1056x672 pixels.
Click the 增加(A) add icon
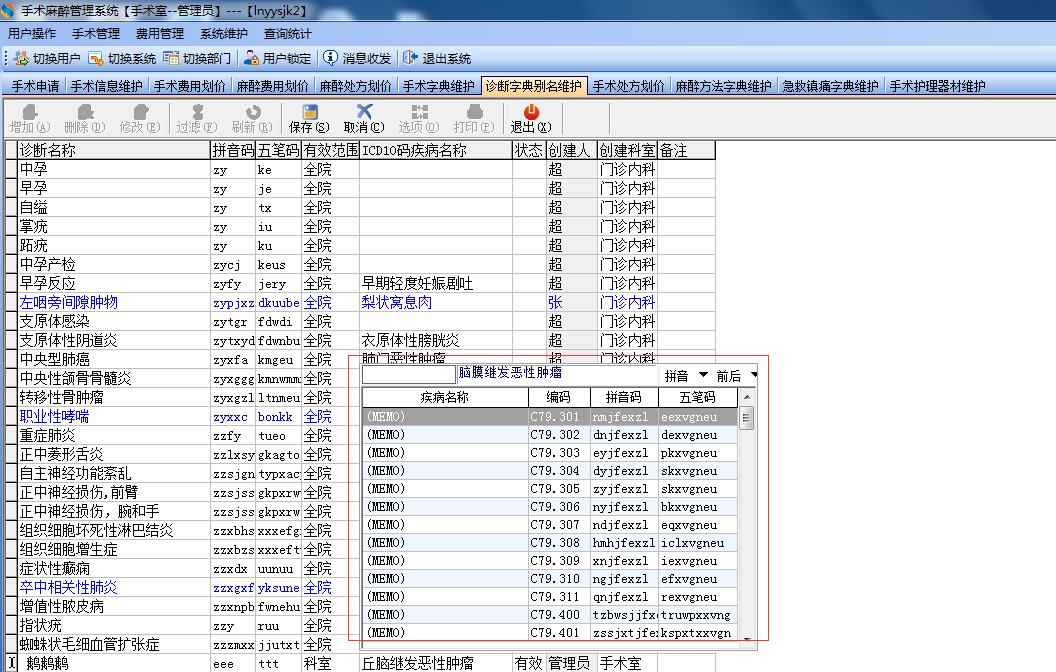[x=30, y=112]
